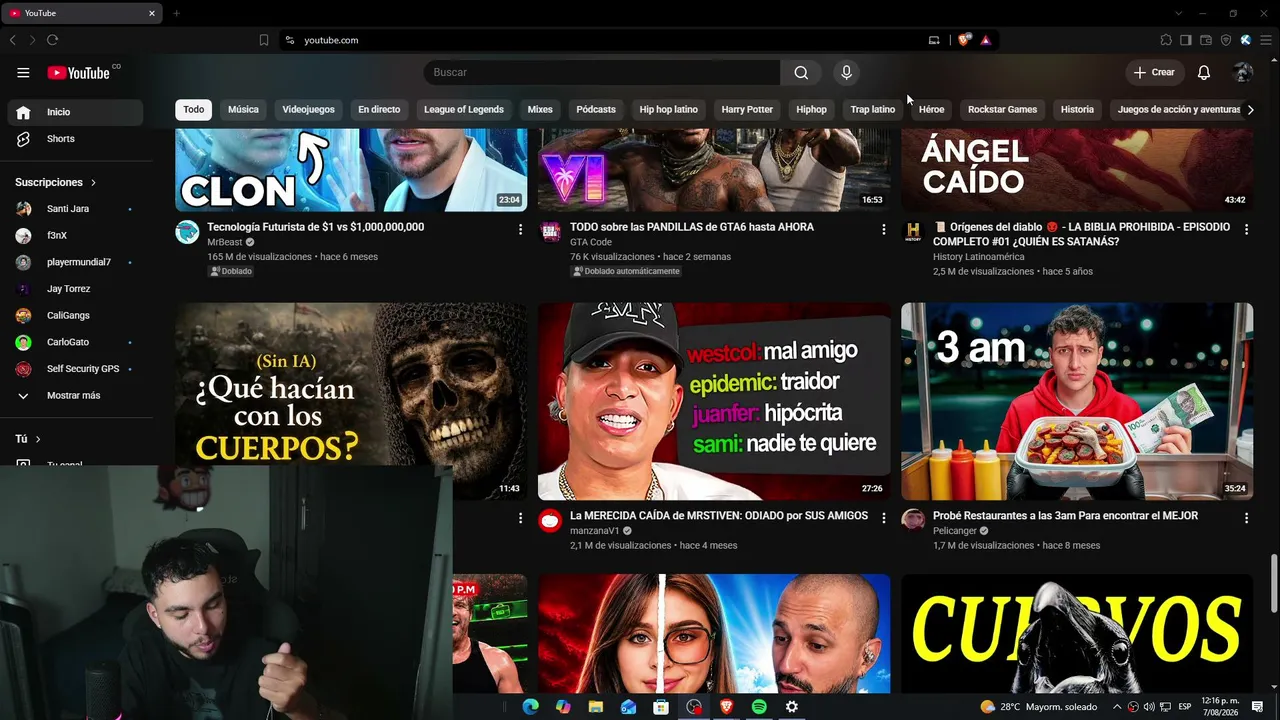1280x720 pixels.
Task: Open the YouTube hamburger guide menu
Action: (x=23, y=72)
